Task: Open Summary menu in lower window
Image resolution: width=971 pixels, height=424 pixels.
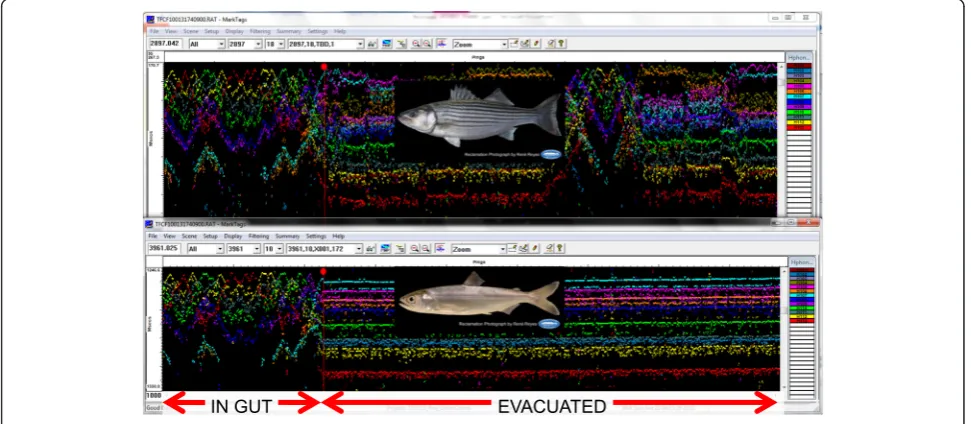Action: coord(287,236)
